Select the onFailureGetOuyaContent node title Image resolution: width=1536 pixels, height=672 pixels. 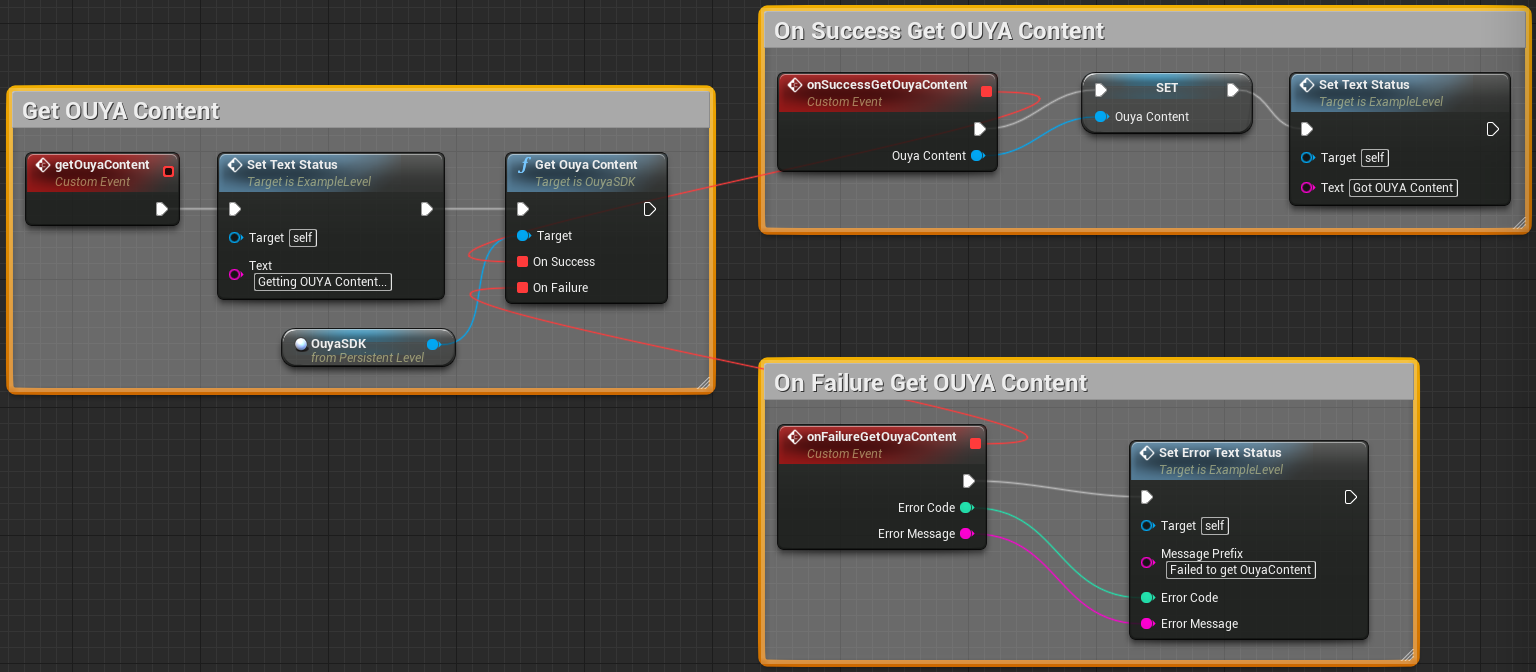[881, 437]
